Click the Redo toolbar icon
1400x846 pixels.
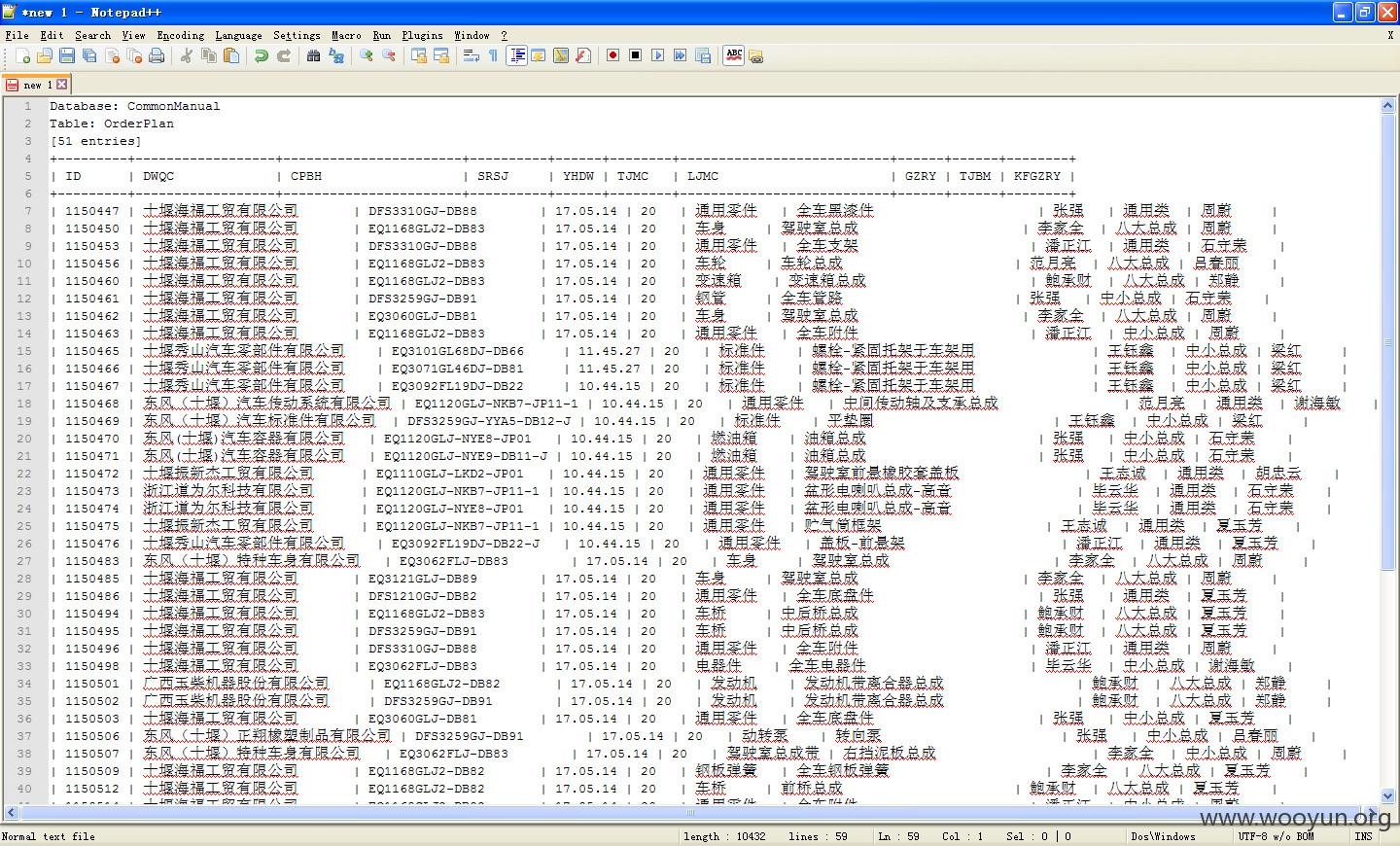pyautogui.click(x=283, y=56)
